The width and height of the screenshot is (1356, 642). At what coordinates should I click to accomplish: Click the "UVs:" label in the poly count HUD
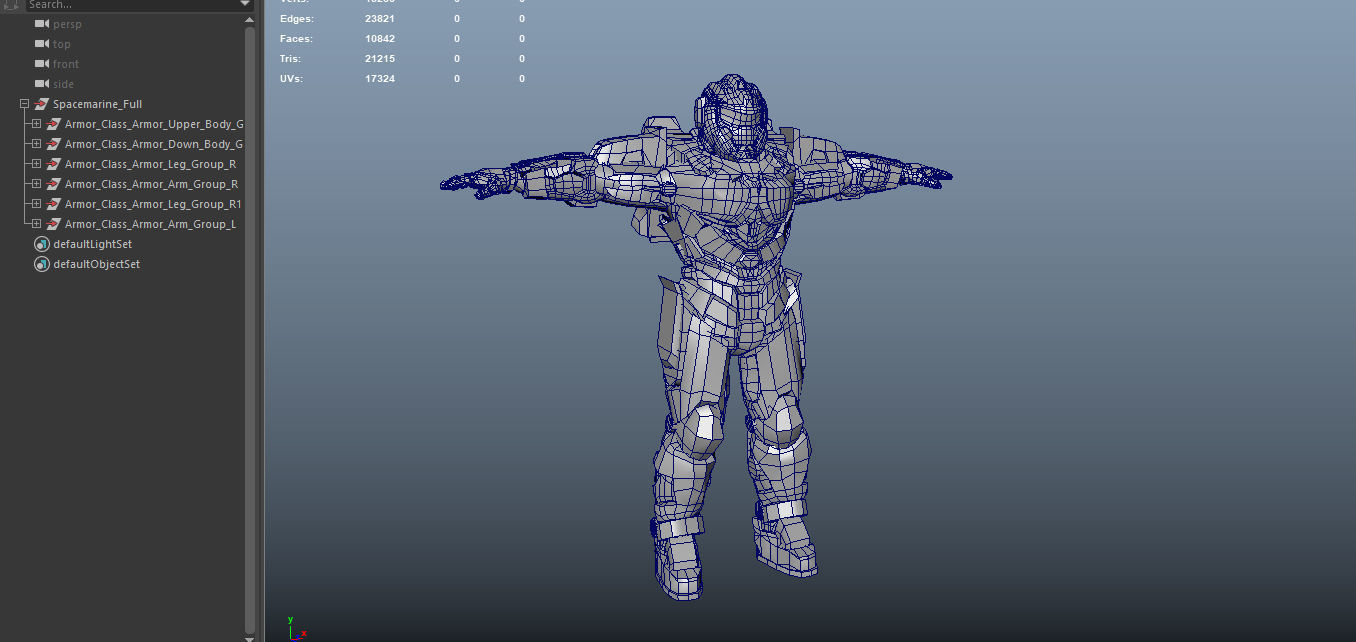291,79
